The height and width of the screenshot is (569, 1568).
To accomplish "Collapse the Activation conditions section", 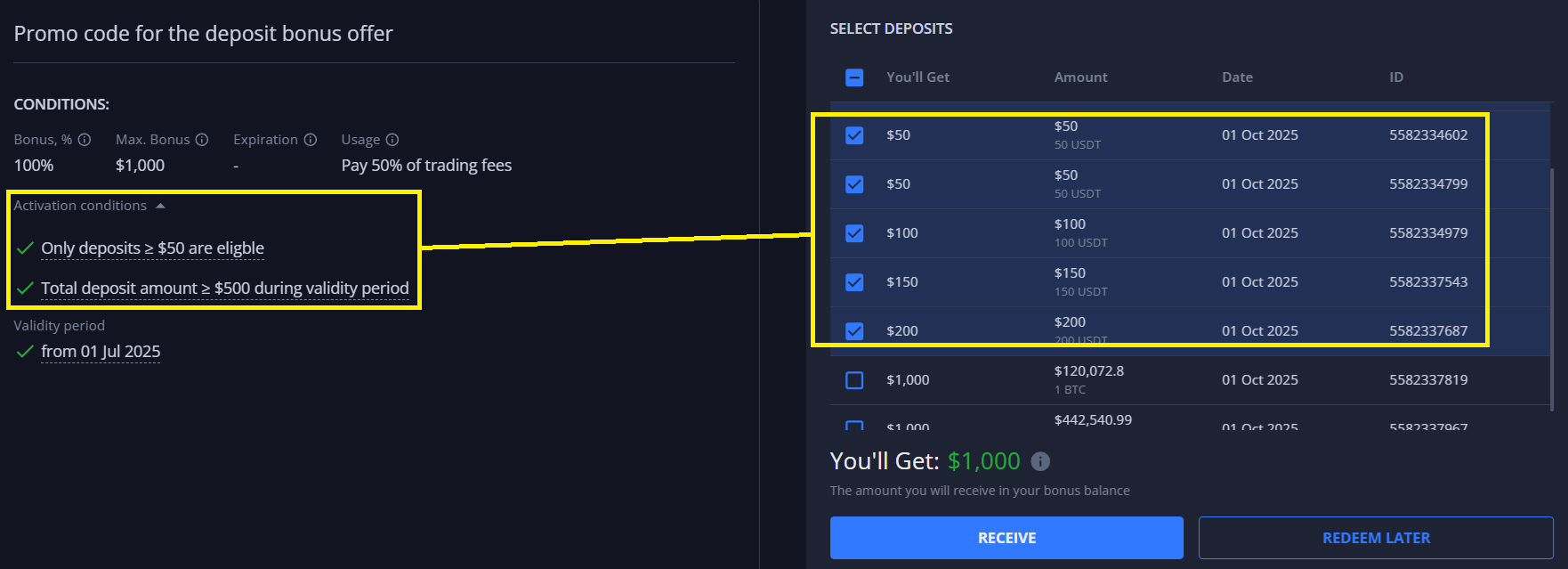I will pyautogui.click(x=160, y=206).
